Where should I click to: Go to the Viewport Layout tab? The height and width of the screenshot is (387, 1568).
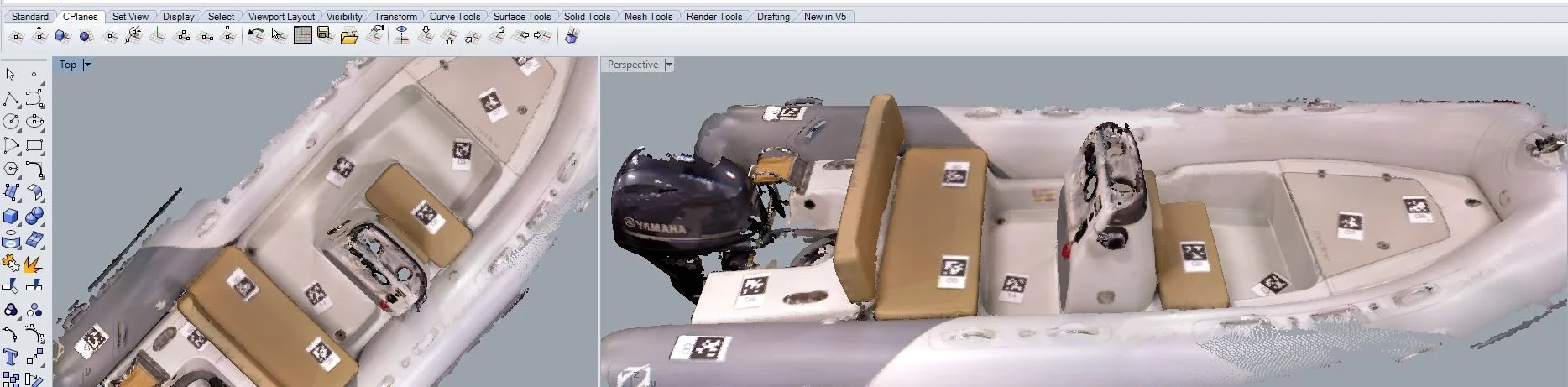[x=281, y=16]
